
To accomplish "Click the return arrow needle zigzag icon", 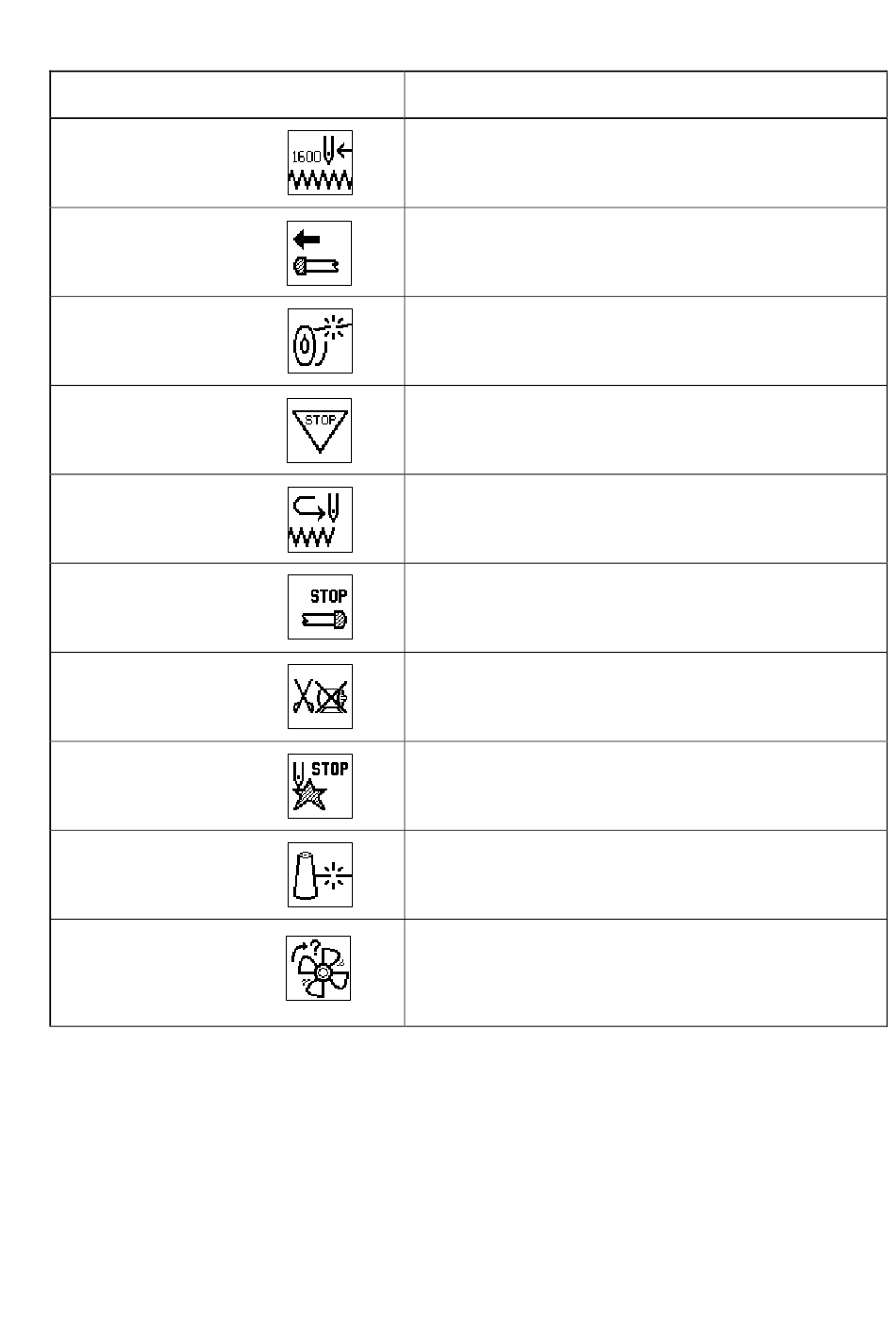I will point(320,520).
